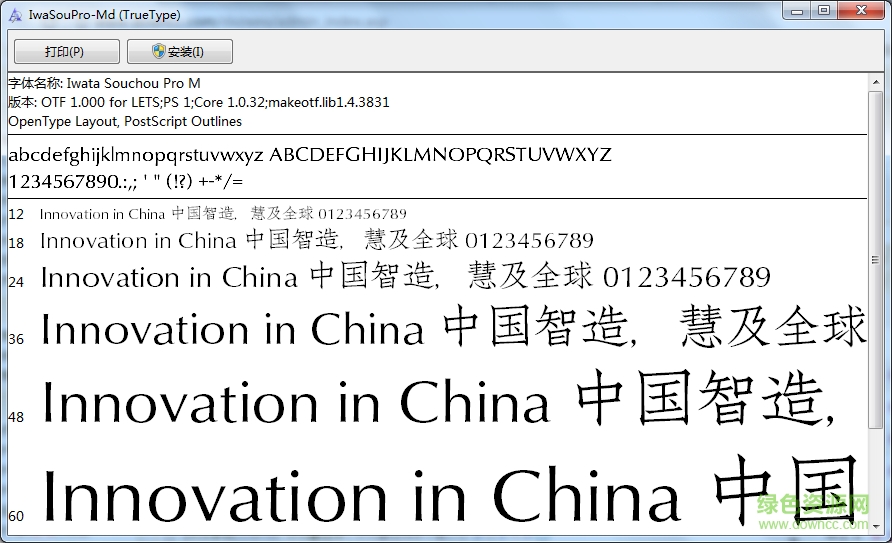Click the size 24 sample text line
The width and height of the screenshot is (892, 543).
coord(406,277)
